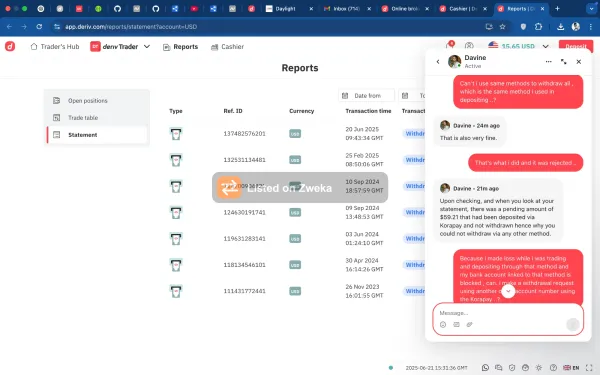Open a new browser tab
The width and height of the screenshot is (600, 375).
click(x=557, y=8)
